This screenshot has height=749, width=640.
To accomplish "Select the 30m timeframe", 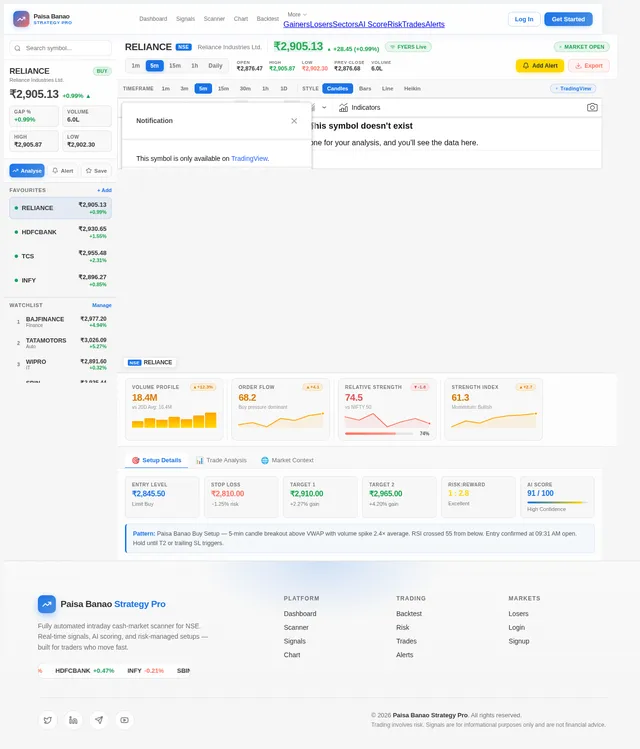I will point(245,88).
